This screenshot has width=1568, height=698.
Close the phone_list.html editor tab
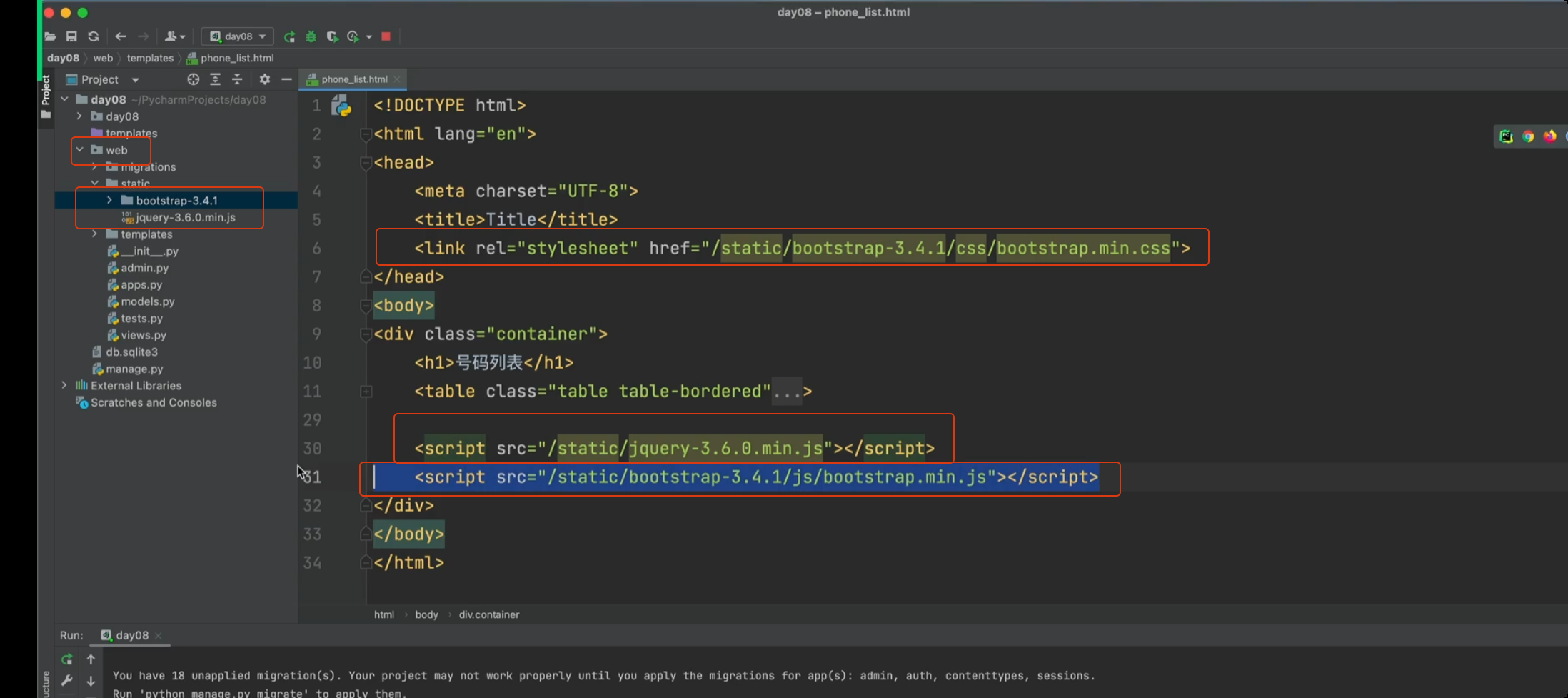(397, 79)
